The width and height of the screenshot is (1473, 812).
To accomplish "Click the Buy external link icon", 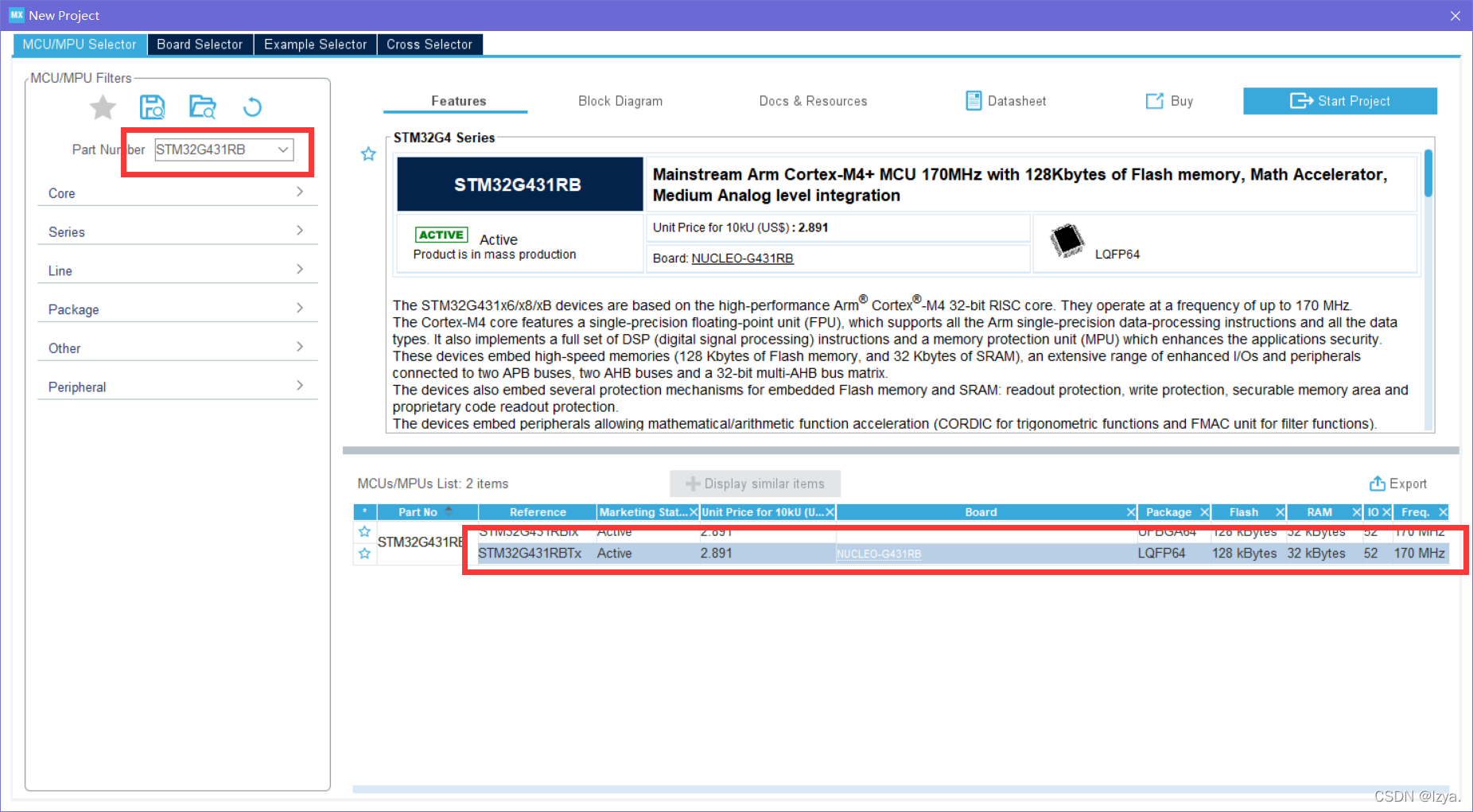I will click(x=1154, y=101).
